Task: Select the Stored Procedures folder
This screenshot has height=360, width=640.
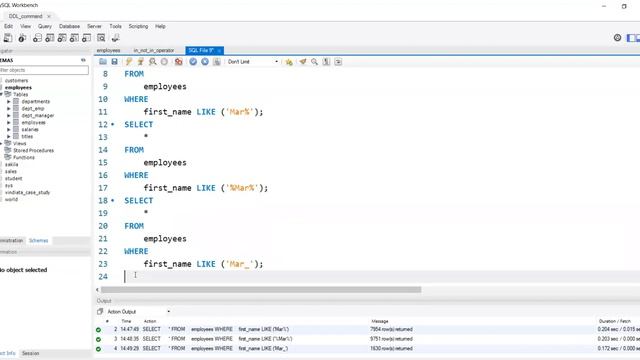Action: 33,150
